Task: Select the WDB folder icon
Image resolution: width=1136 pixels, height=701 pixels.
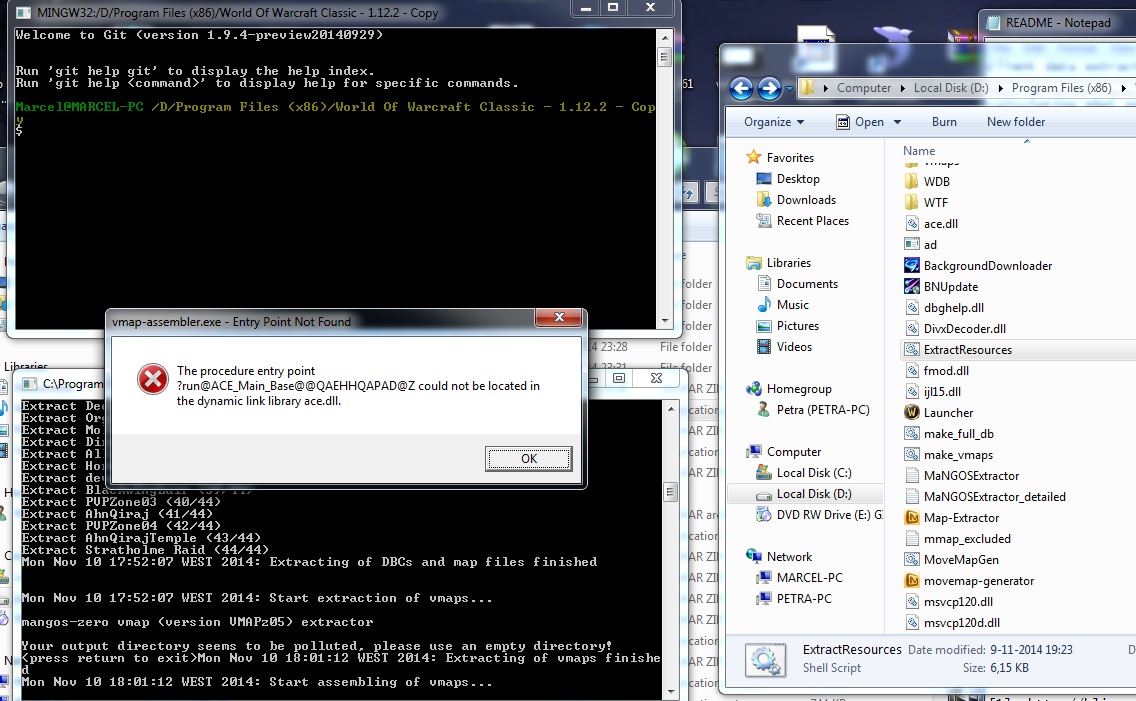Action: pos(912,181)
